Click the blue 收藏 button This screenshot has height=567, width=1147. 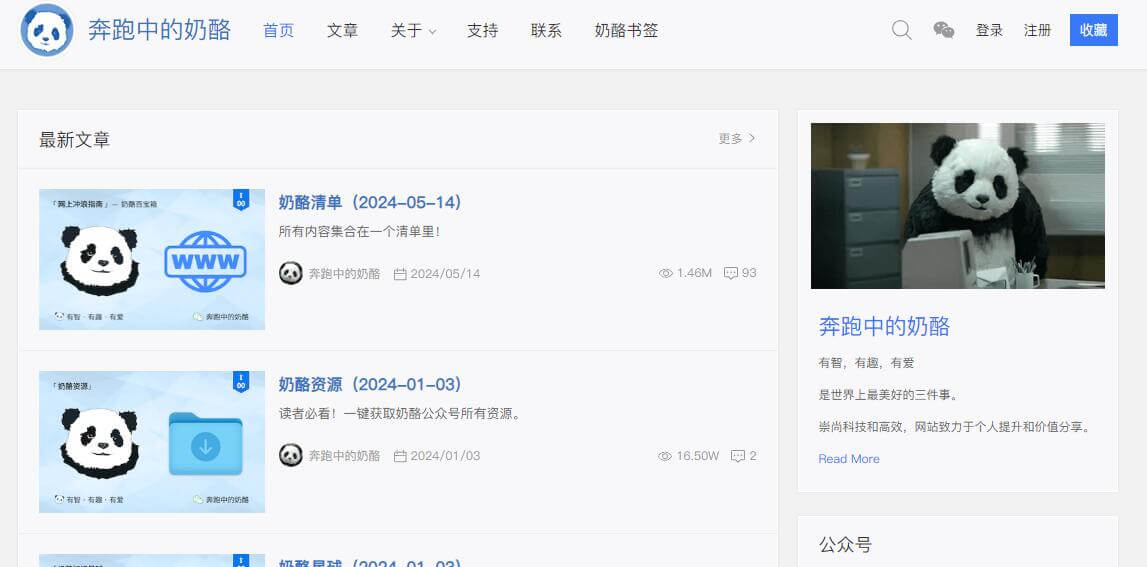coord(1094,30)
